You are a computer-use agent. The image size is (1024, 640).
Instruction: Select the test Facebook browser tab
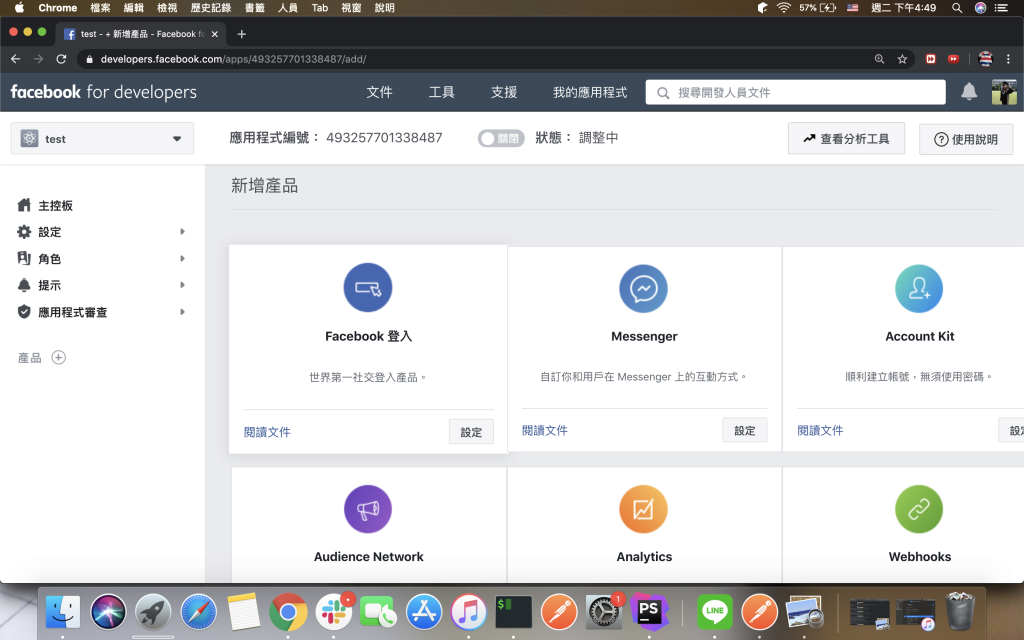coord(140,34)
